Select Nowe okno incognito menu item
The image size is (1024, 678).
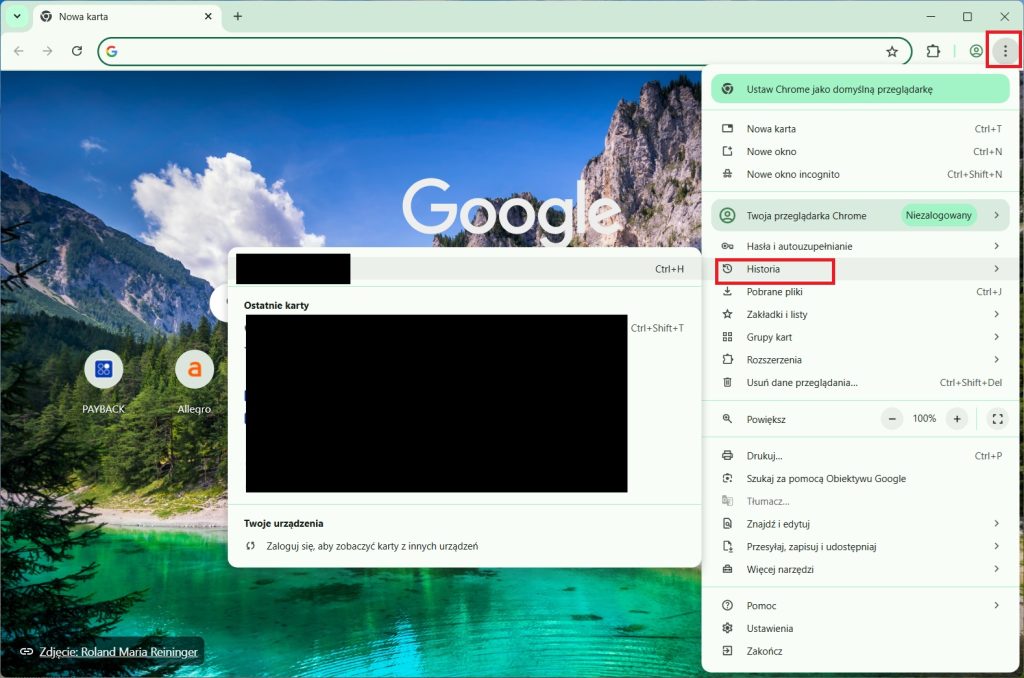click(x=792, y=174)
